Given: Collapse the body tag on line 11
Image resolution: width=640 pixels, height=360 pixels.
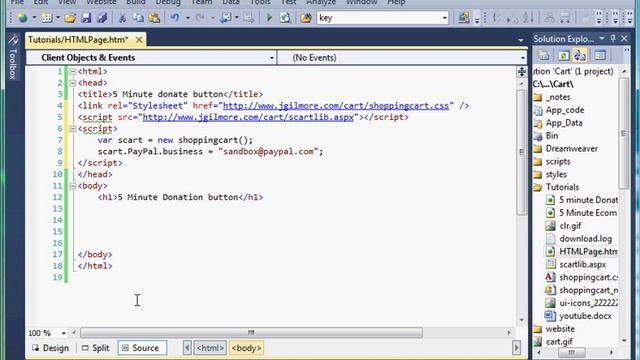Looking at the screenshot, I should click(73, 186).
